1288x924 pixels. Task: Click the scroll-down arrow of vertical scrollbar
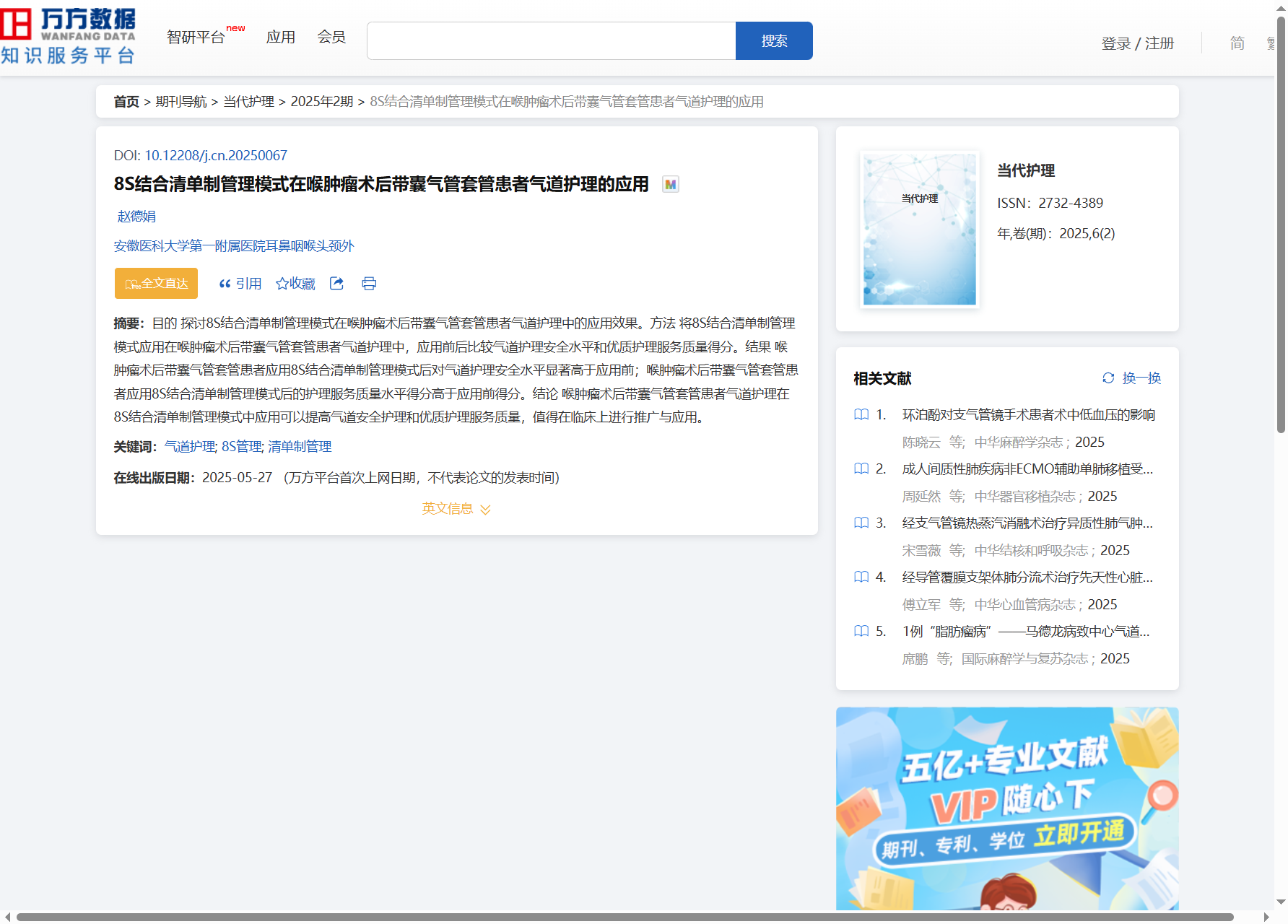click(x=1282, y=902)
